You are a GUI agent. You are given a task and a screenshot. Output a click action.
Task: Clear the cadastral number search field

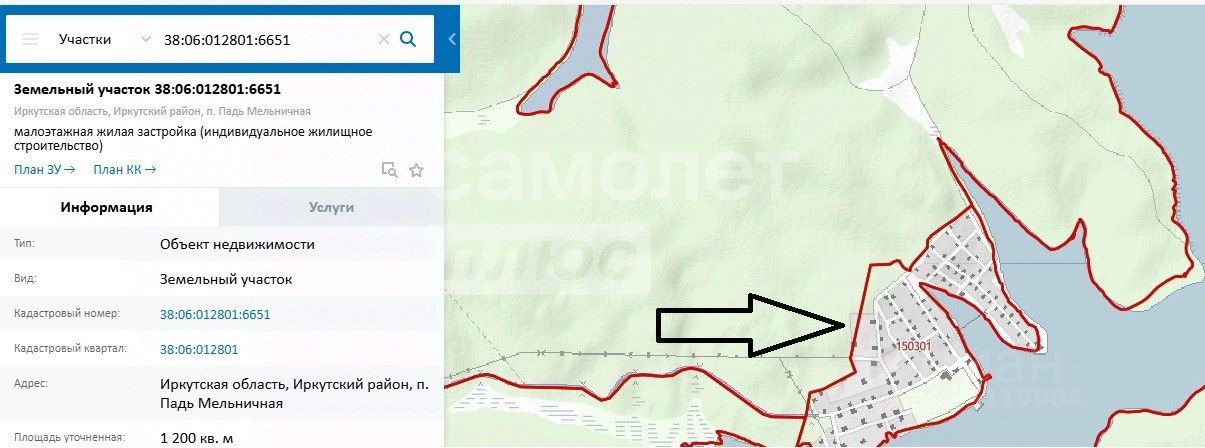(384, 40)
